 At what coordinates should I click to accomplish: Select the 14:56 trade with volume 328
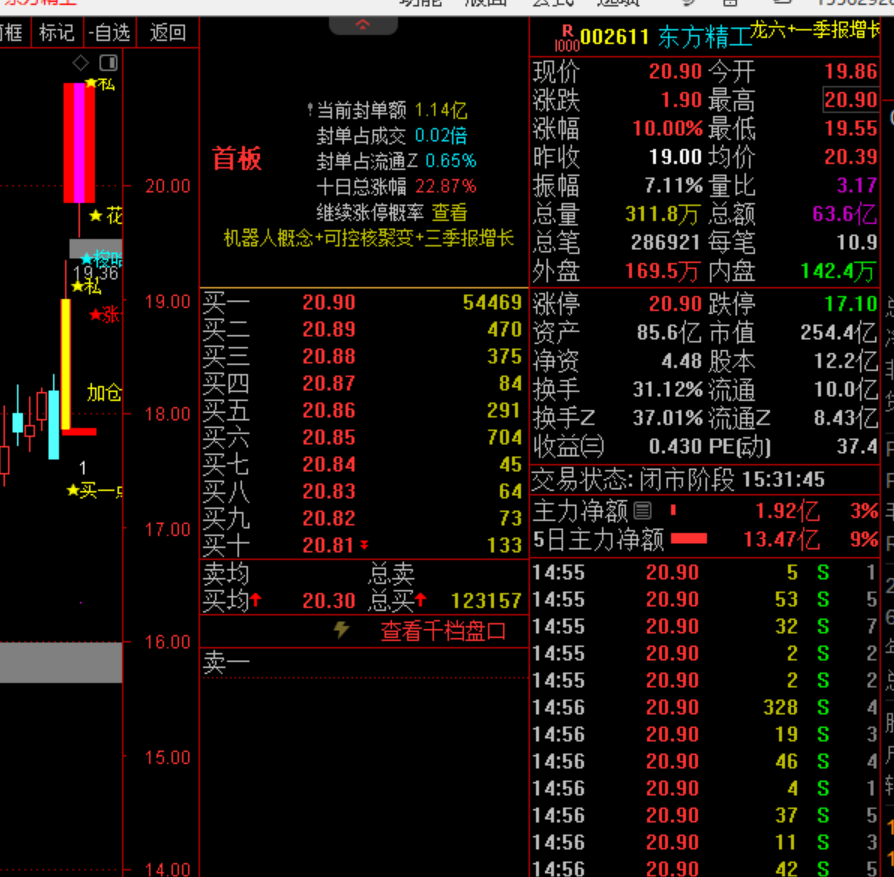coord(704,708)
